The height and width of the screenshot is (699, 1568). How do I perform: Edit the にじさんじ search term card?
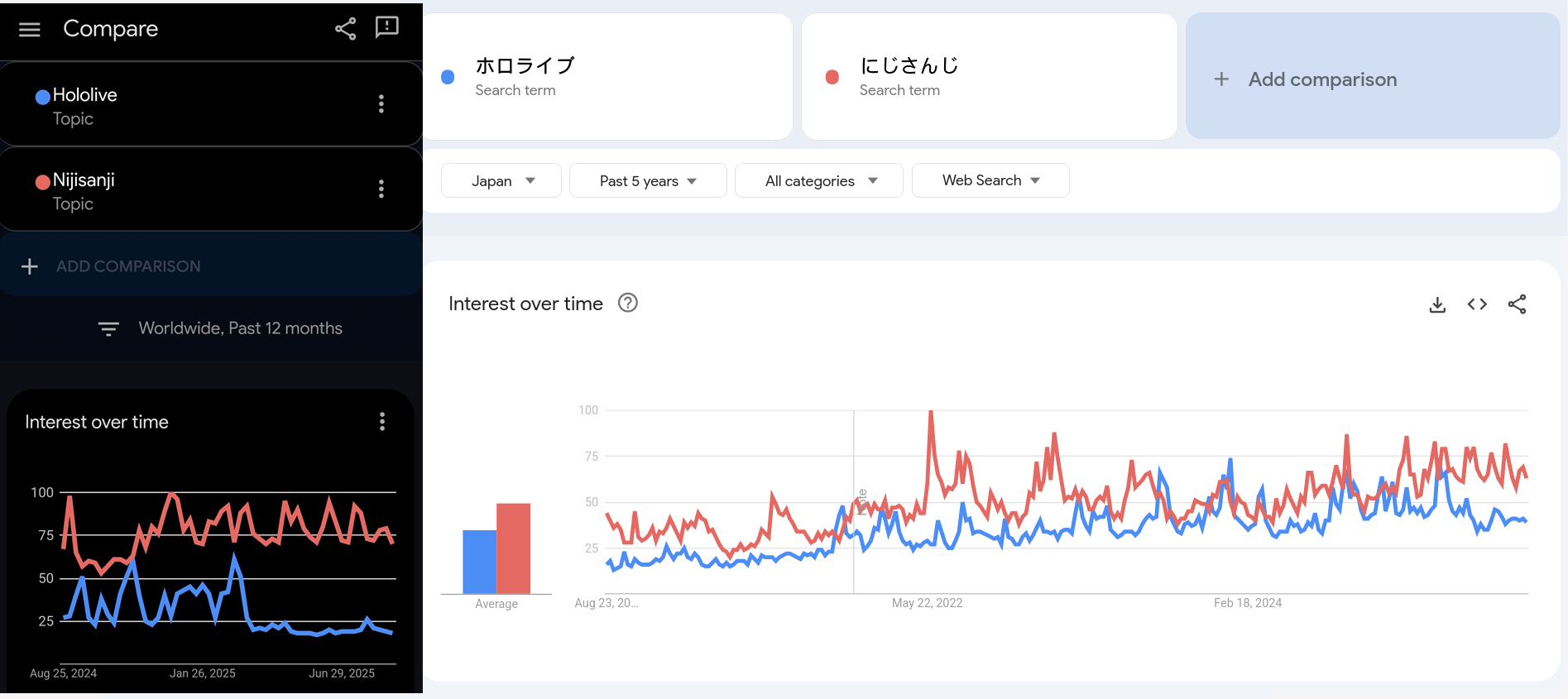click(989, 76)
